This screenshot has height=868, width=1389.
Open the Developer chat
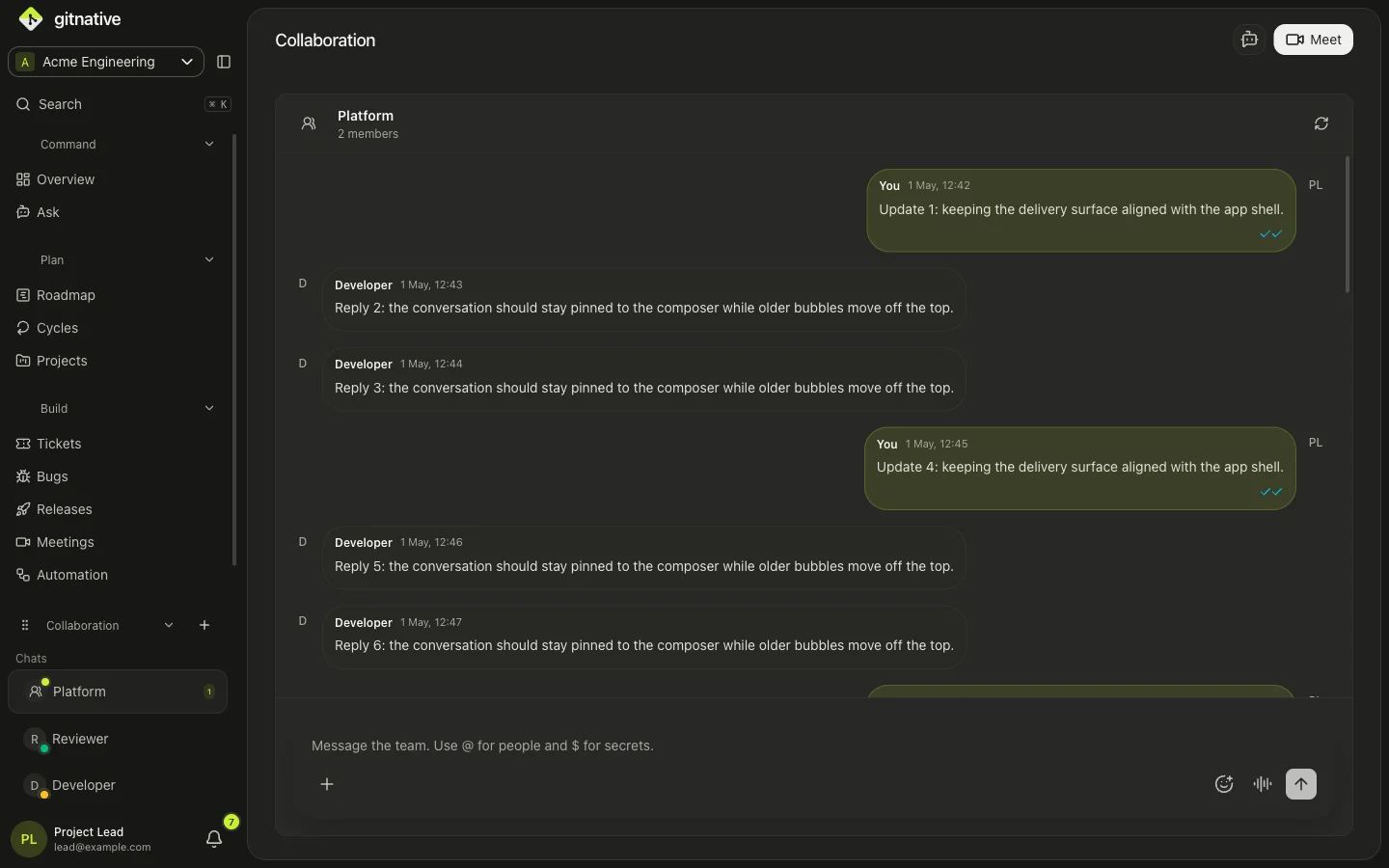coord(118,785)
